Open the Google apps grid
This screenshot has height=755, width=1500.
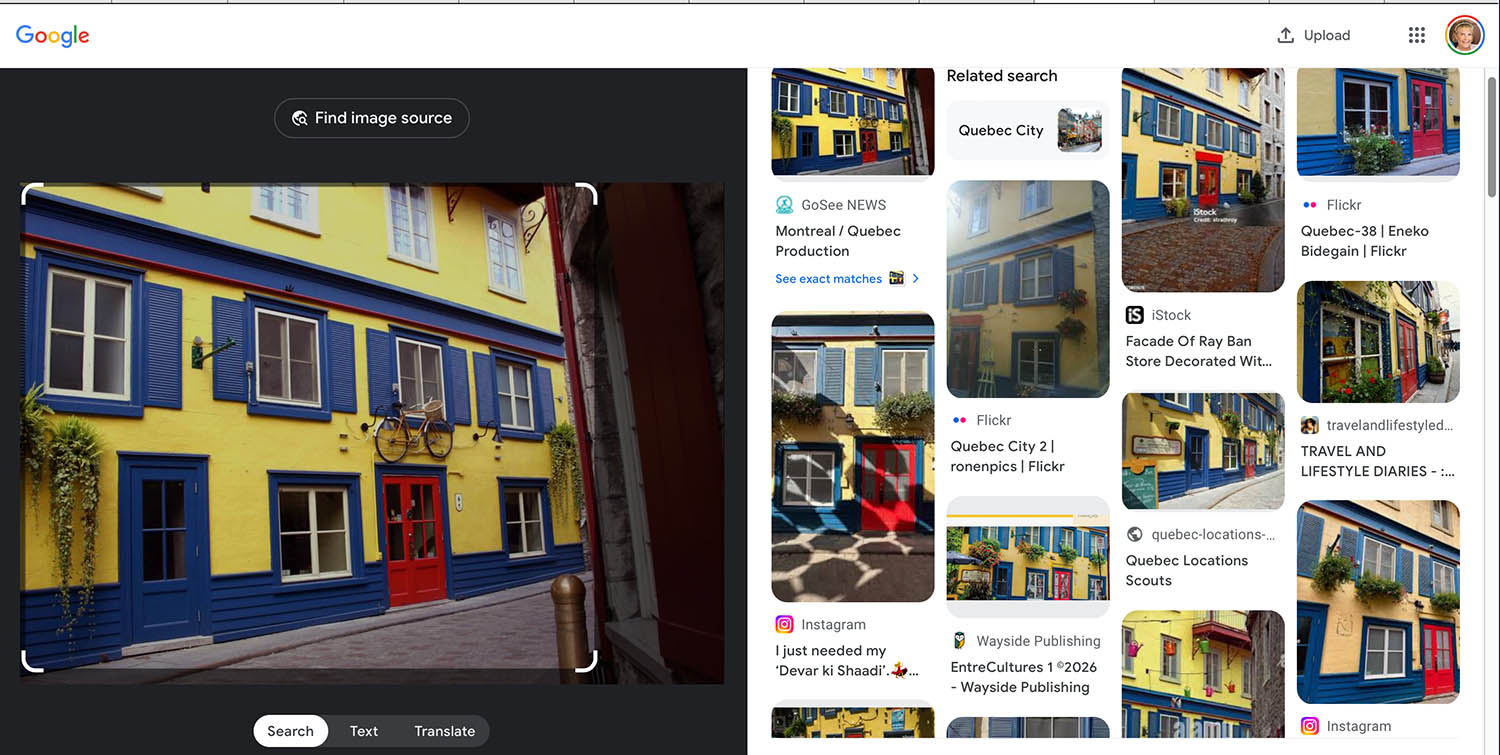click(1416, 35)
